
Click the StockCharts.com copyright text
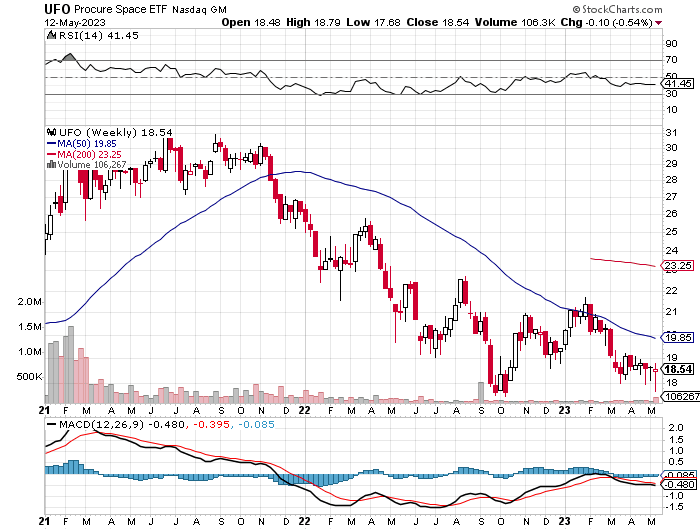coord(617,9)
